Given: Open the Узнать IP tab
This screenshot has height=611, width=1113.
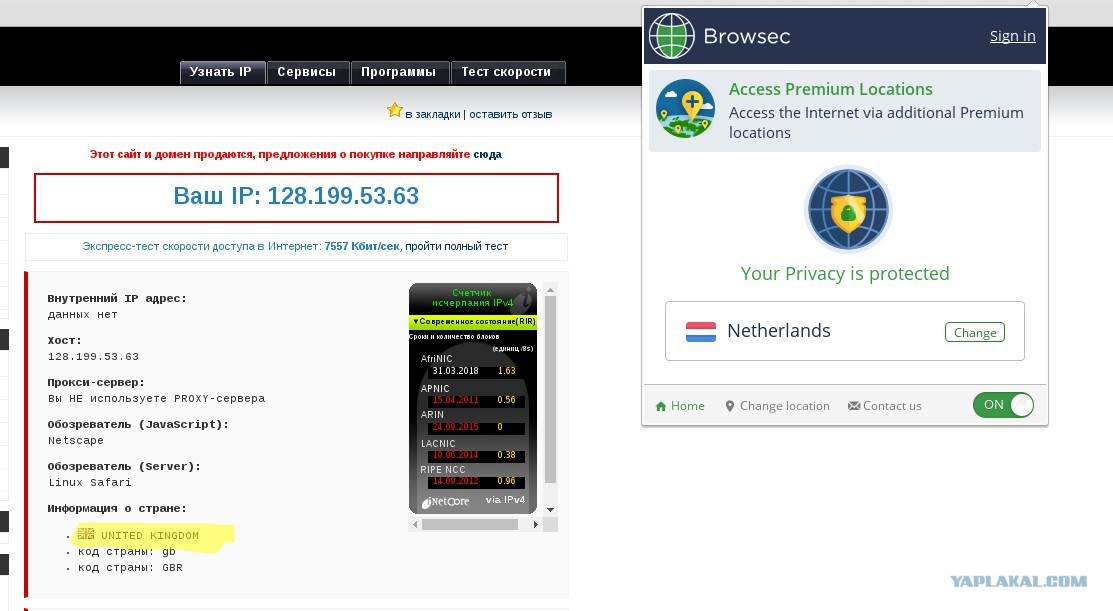Looking at the screenshot, I should (x=221, y=72).
